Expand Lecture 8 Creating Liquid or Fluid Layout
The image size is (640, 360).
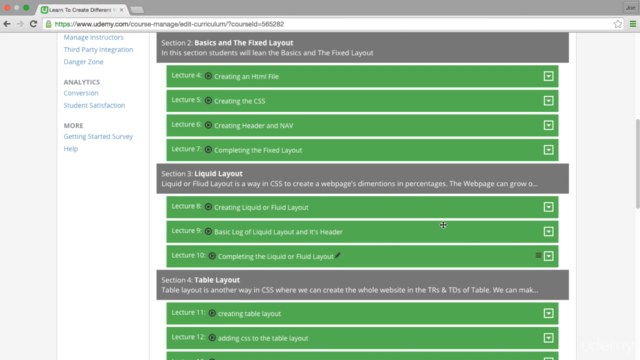549,207
